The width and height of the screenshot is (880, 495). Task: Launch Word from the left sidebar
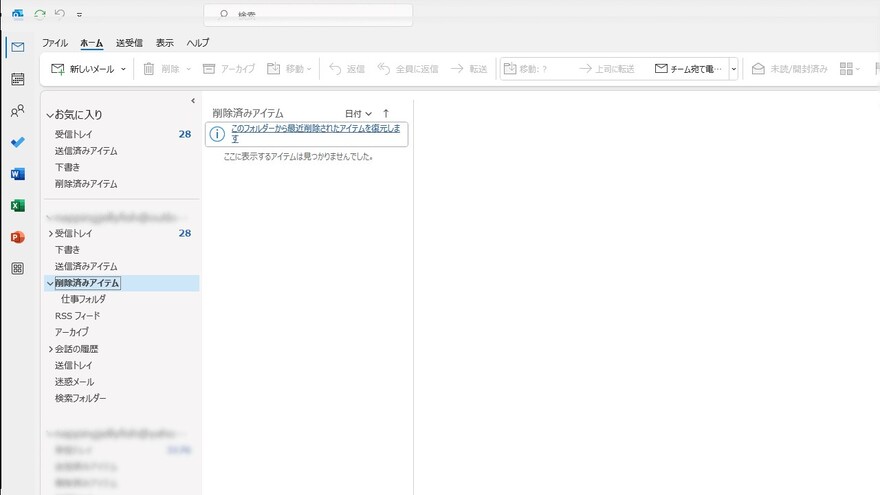[17, 174]
